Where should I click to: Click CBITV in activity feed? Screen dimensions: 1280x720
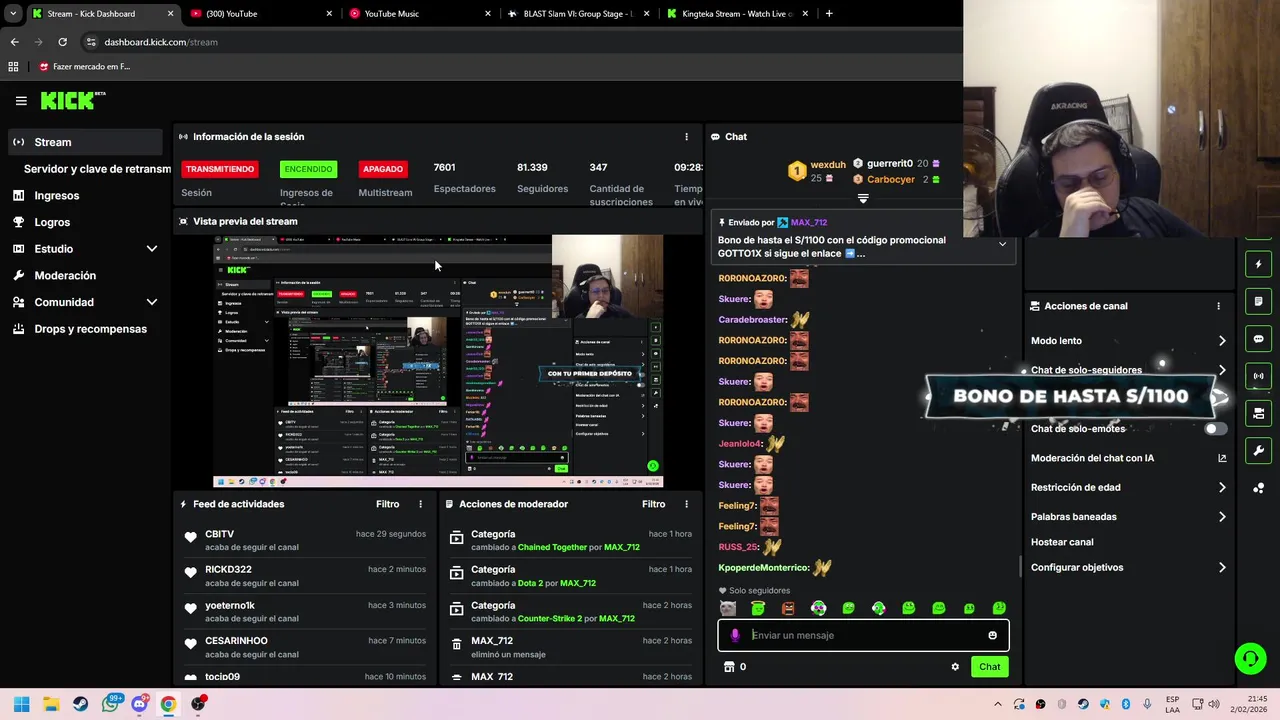tap(219, 534)
